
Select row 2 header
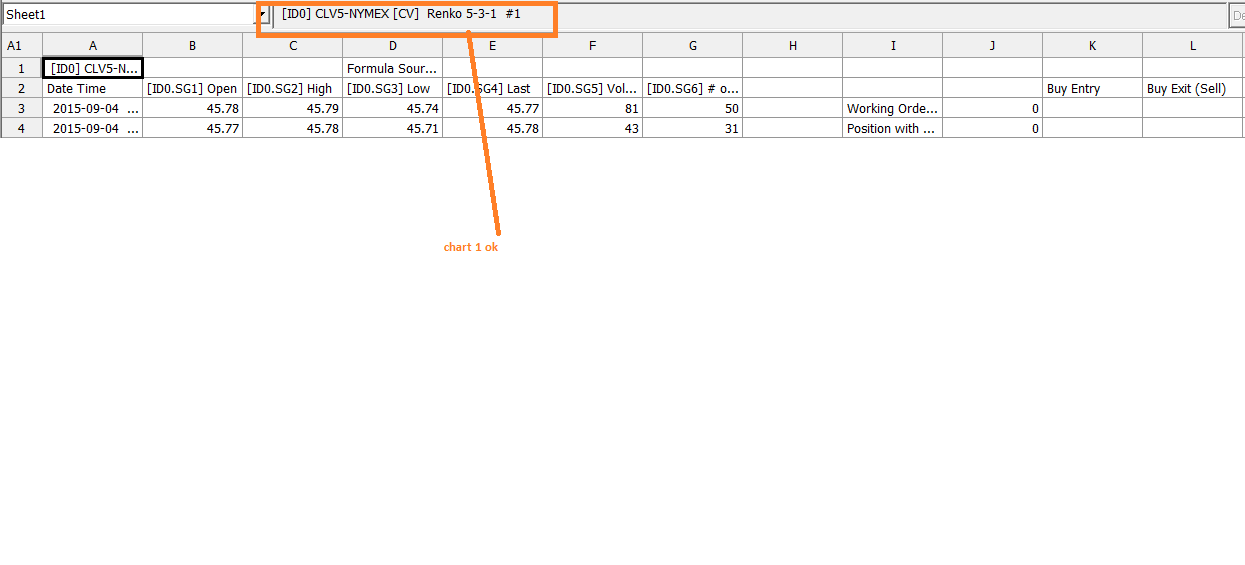21,88
